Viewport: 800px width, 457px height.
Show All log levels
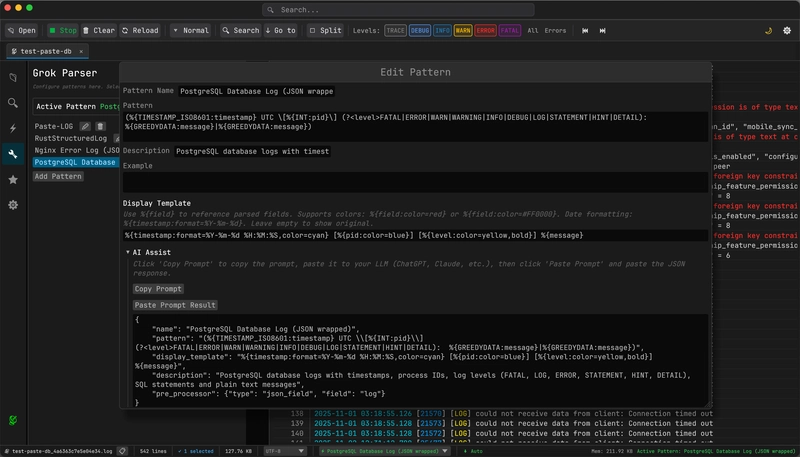[533, 31]
